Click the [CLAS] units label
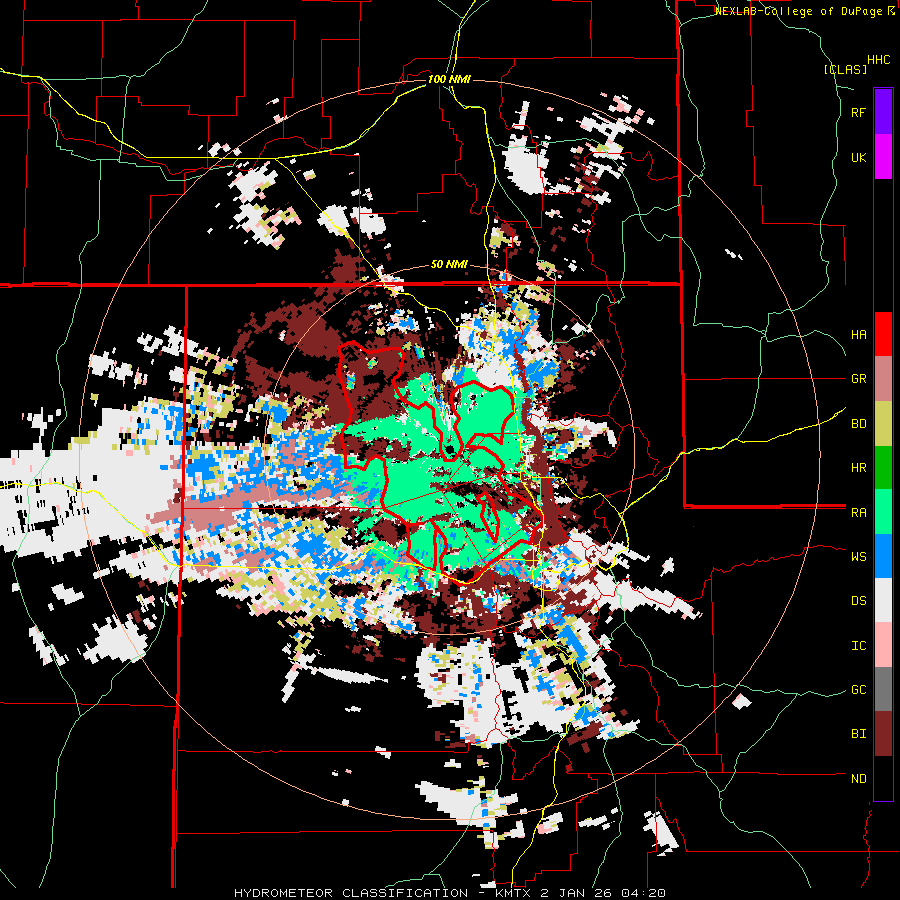Screen dimensions: 900x900 pos(845,69)
